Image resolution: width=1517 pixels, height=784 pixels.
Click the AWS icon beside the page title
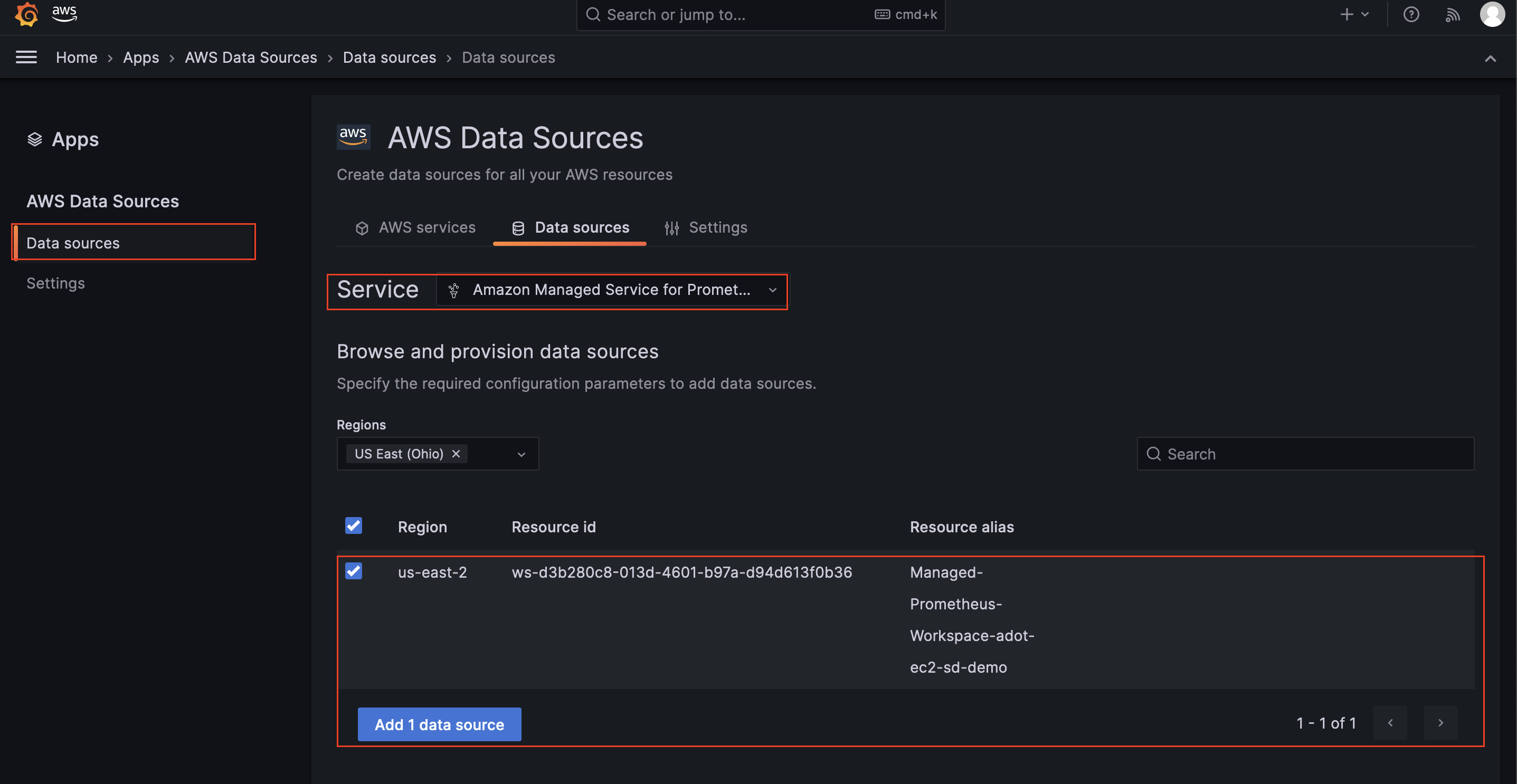point(353,136)
